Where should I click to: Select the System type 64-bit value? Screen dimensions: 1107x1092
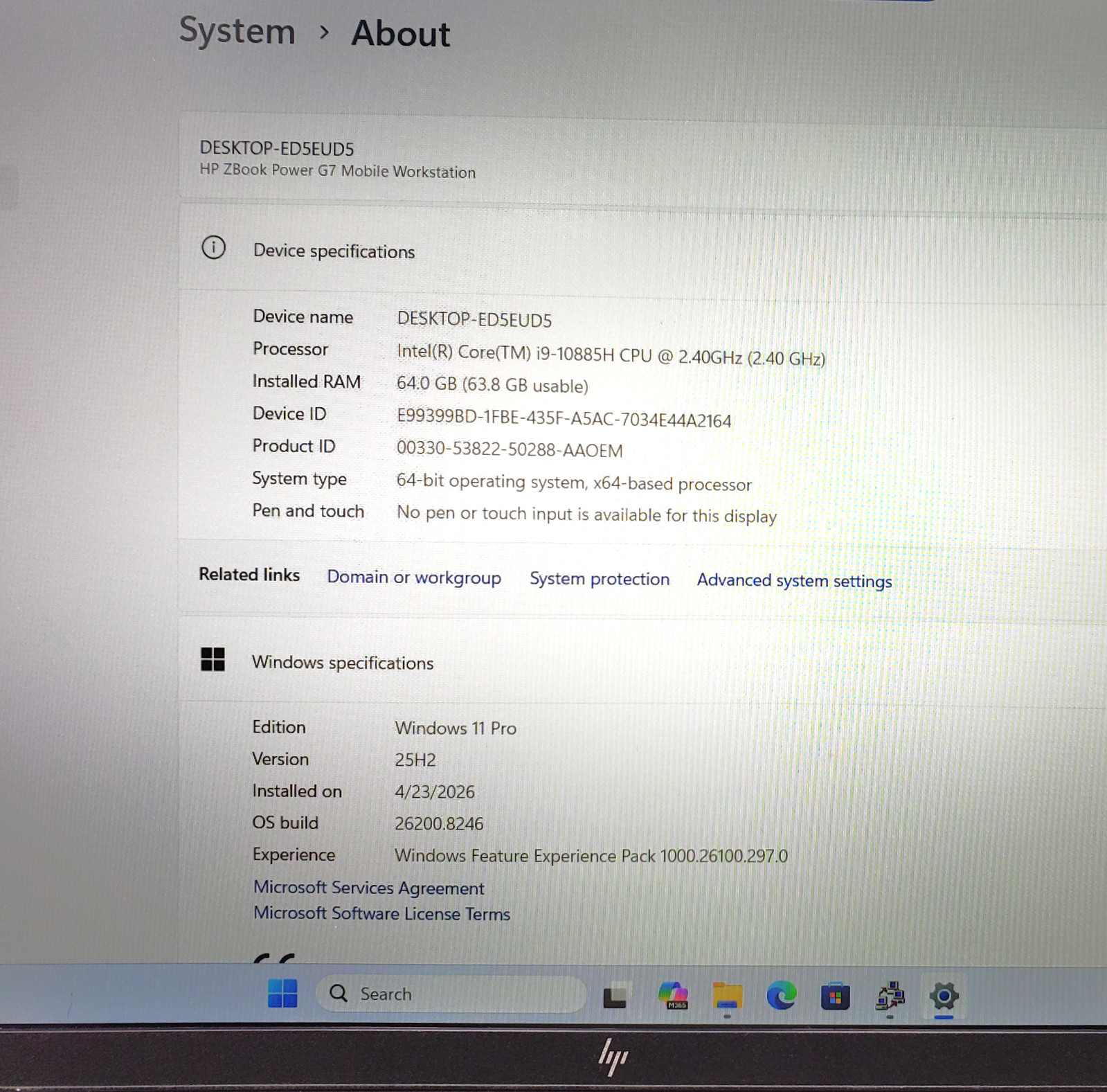click(574, 482)
